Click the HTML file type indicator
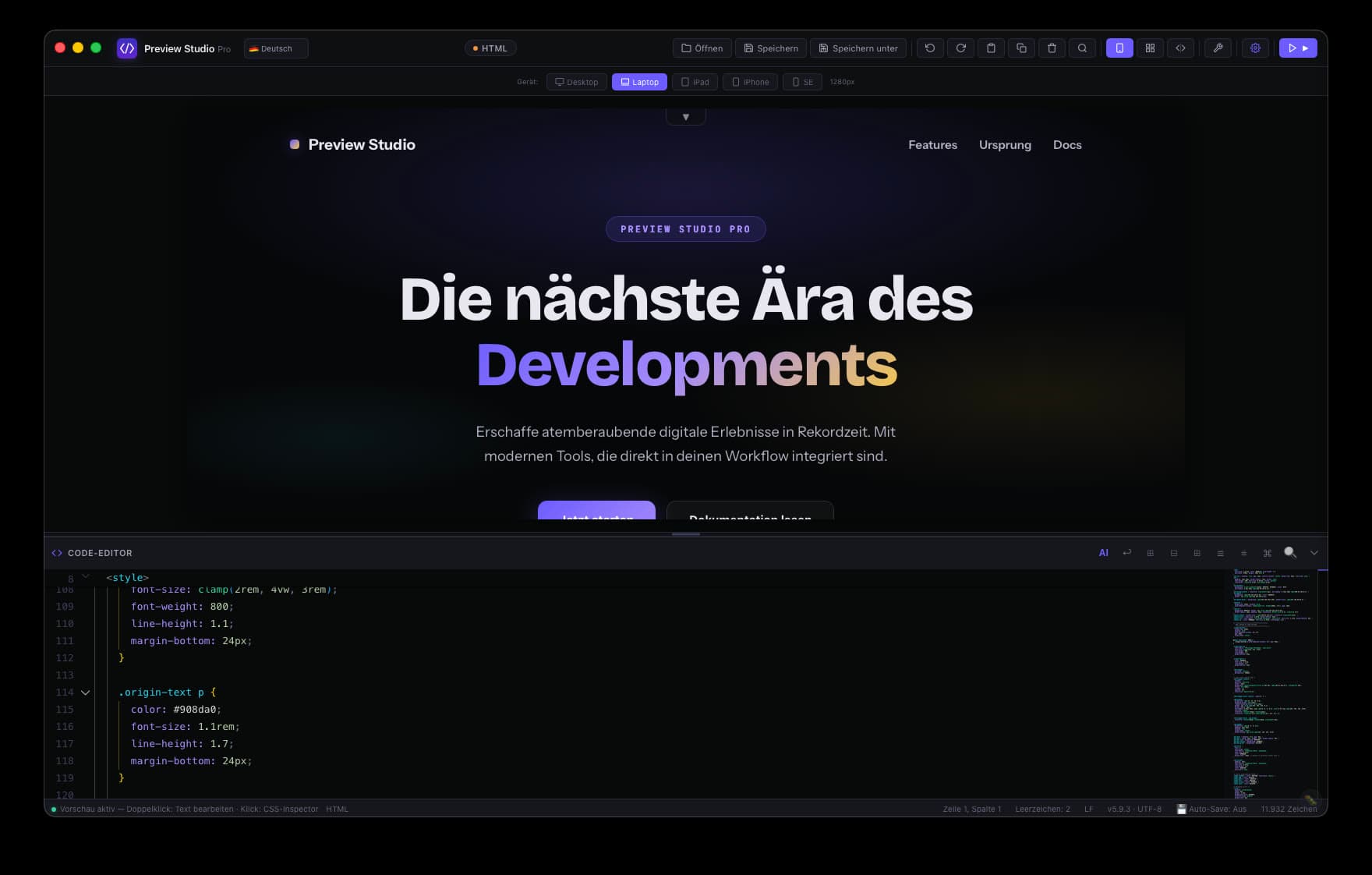 tap(490, 48)
